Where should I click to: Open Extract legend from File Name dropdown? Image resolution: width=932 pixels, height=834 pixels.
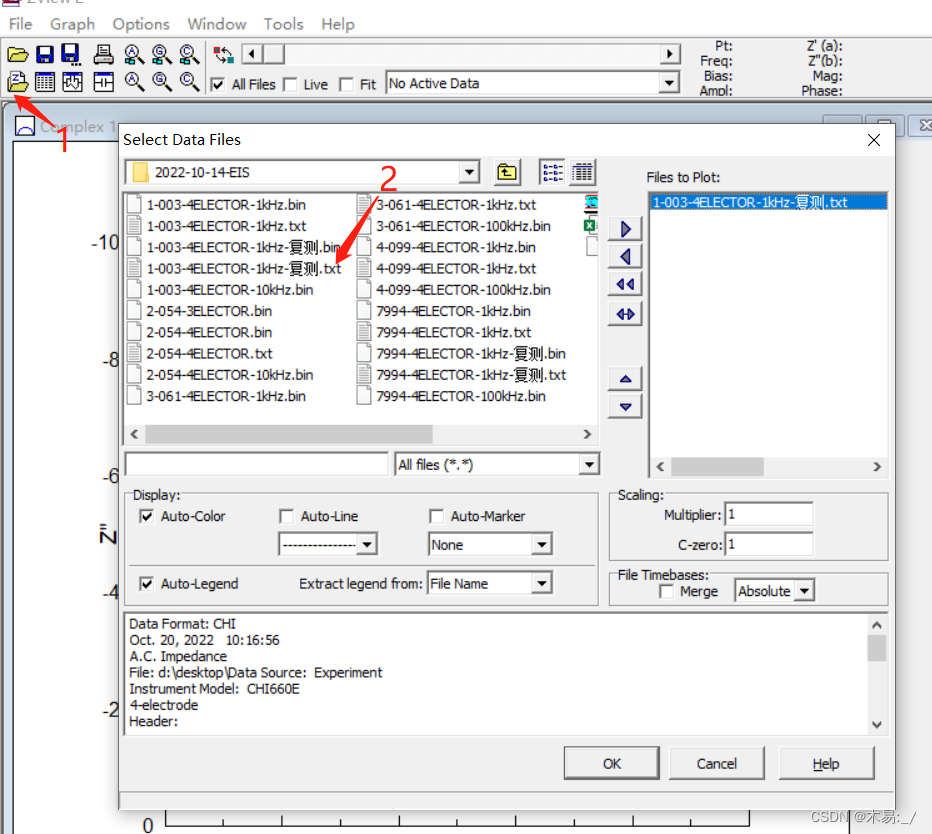pyautogui.click(x=541, y=583)
